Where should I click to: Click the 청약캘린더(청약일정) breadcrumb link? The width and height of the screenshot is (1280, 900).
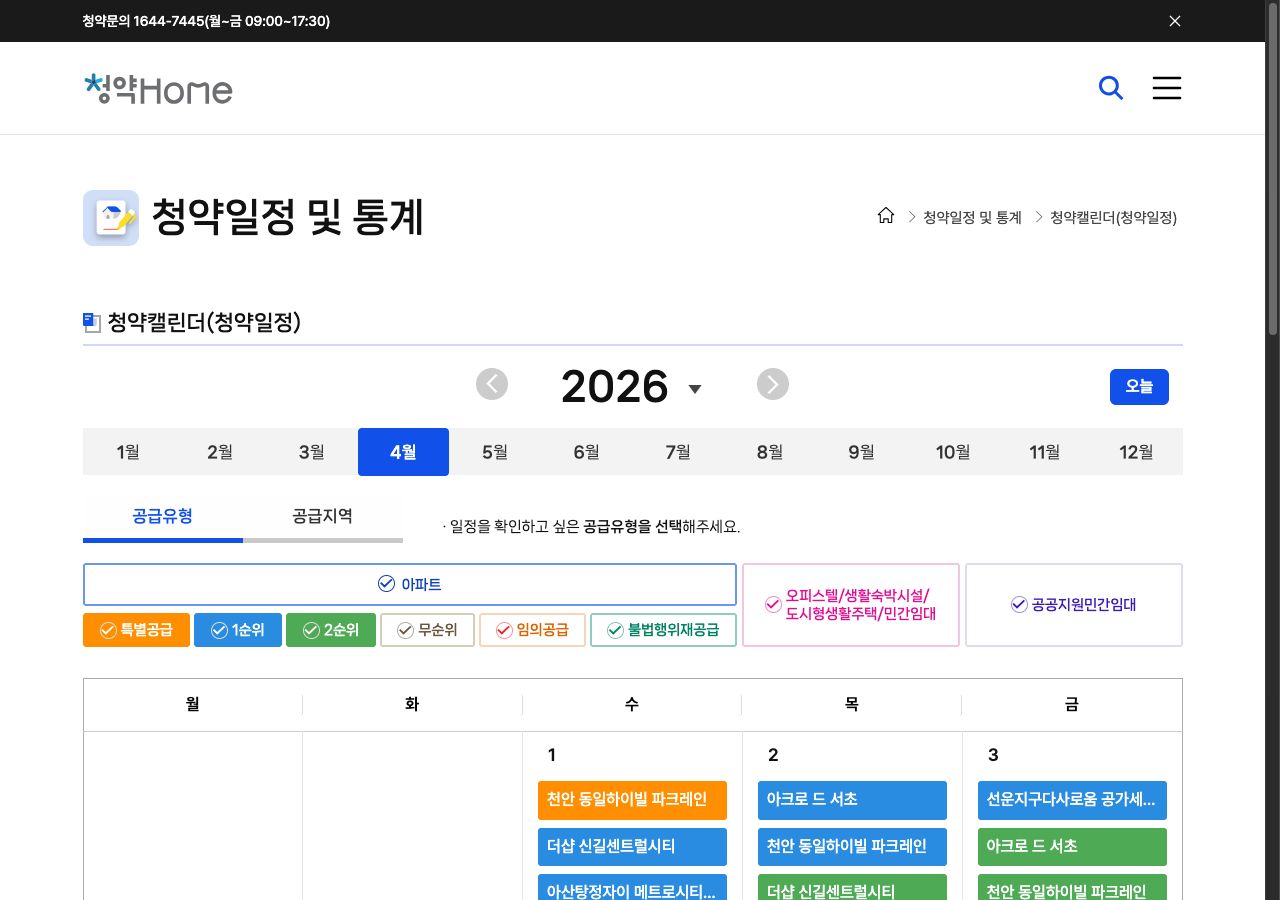(1113, 217)
